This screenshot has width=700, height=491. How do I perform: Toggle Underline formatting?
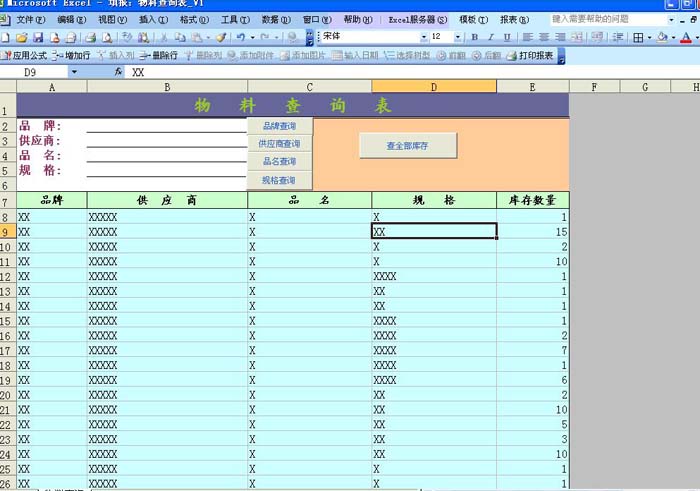click(x=507, y=38)
